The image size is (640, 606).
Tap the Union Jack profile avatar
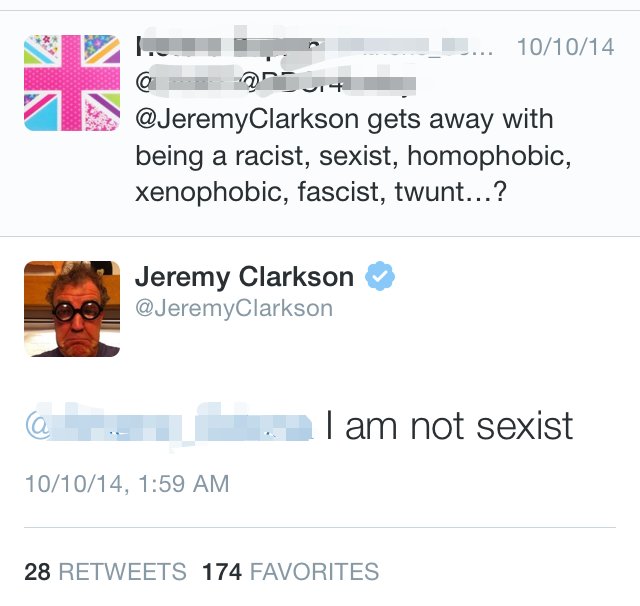click(72, 83)
